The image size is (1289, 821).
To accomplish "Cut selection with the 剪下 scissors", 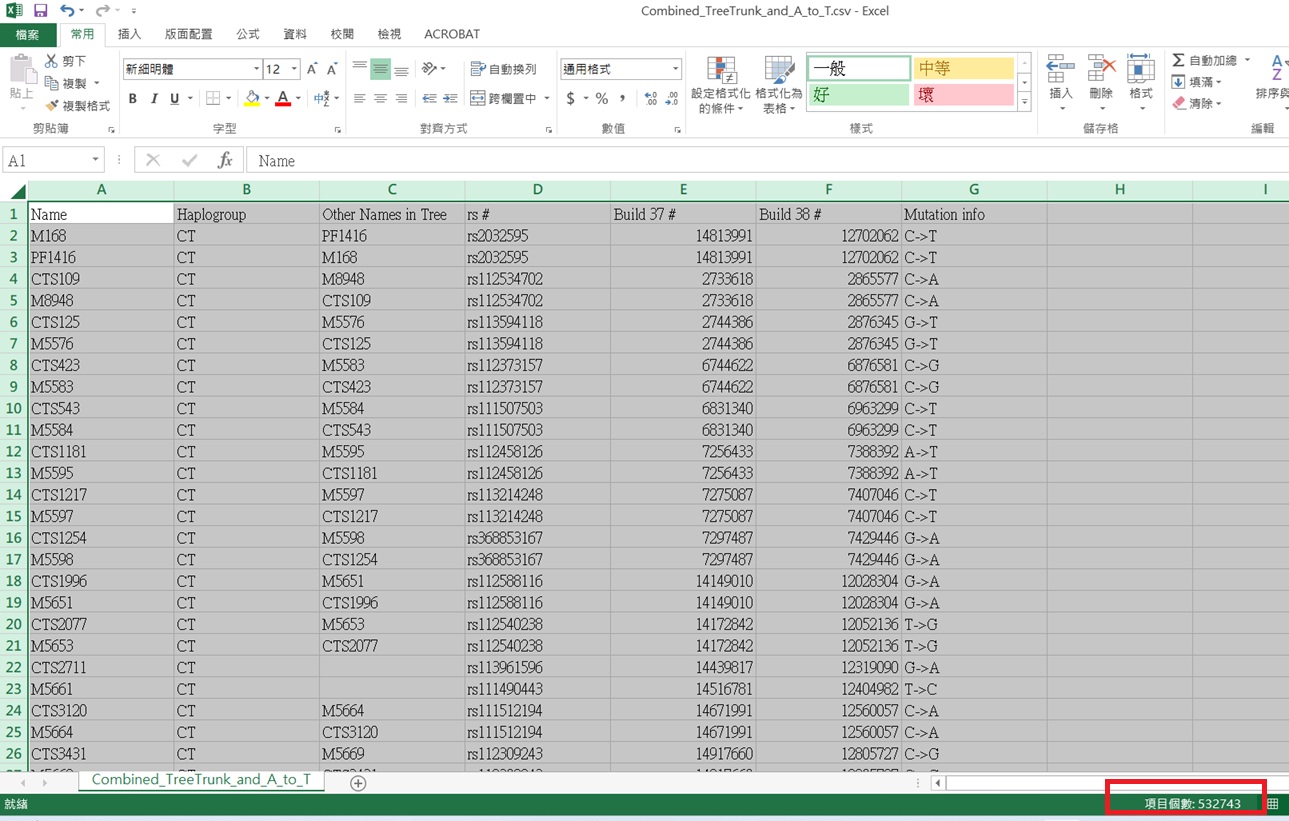I will 68,61.
